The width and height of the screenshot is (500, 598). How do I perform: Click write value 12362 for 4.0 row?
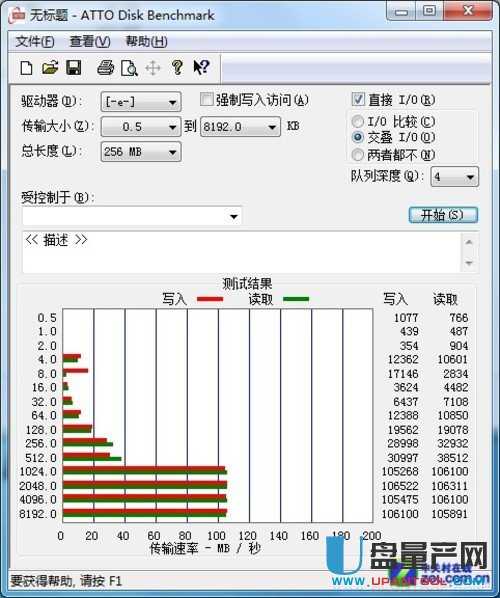[x=403, y=359]
